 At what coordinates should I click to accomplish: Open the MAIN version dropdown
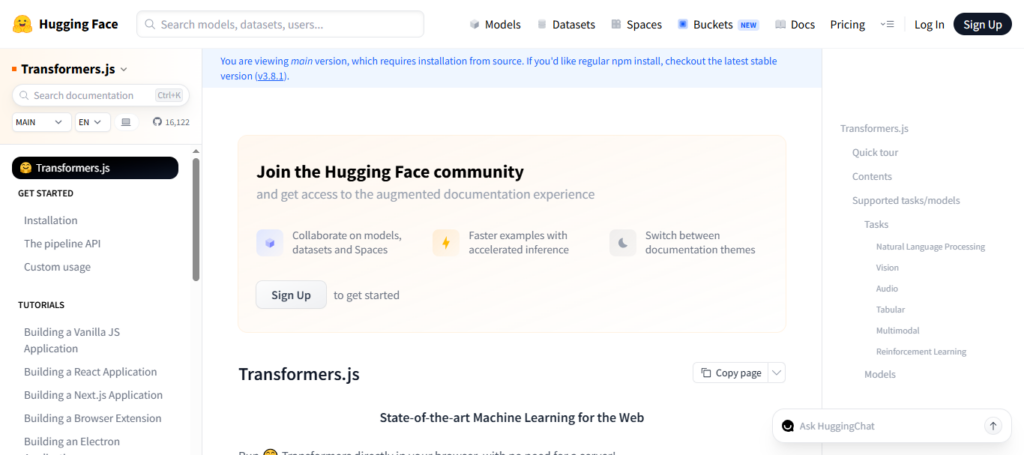(41, 122)
